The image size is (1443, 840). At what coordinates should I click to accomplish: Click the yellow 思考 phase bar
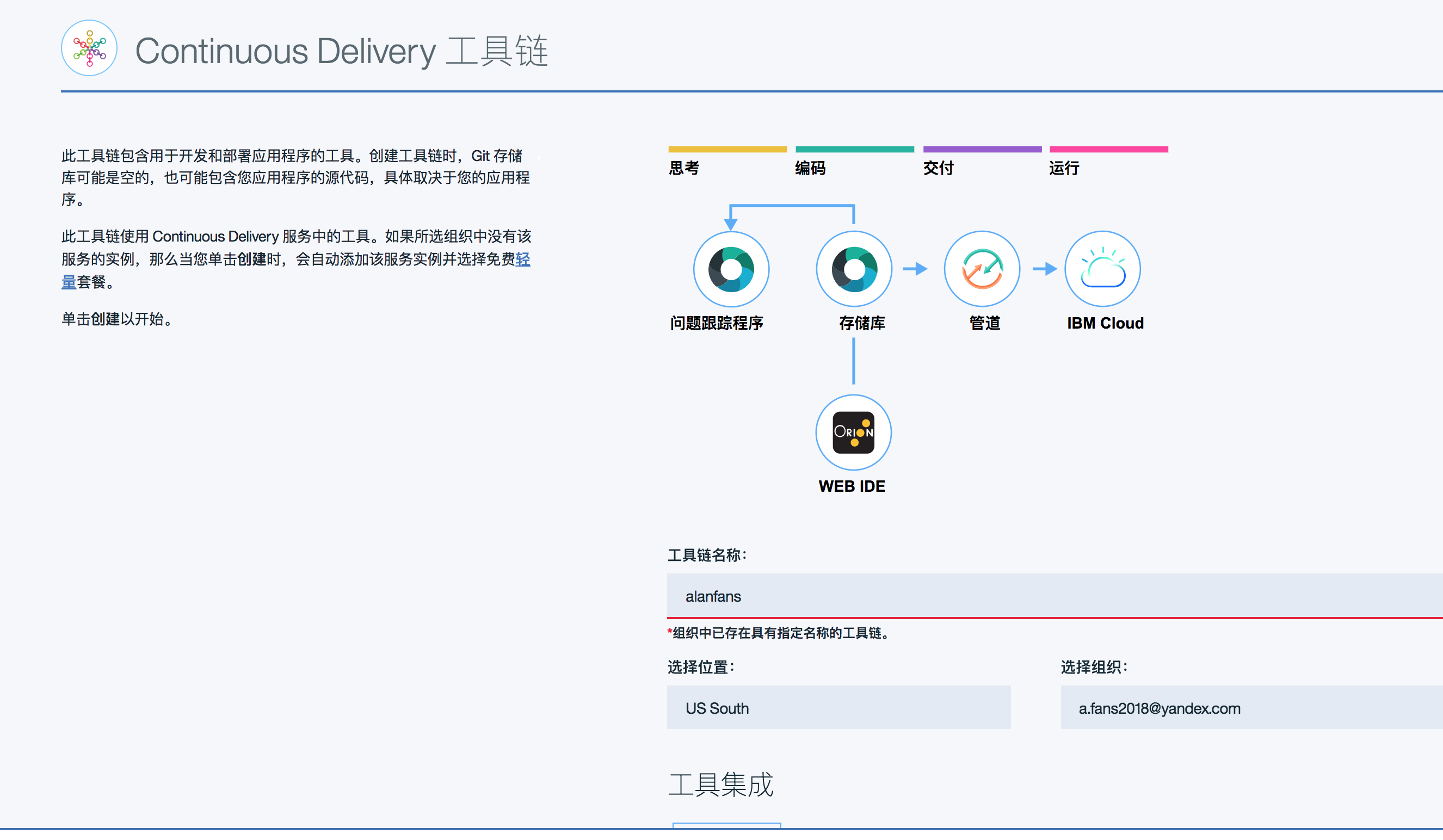[x=727, y=150]
